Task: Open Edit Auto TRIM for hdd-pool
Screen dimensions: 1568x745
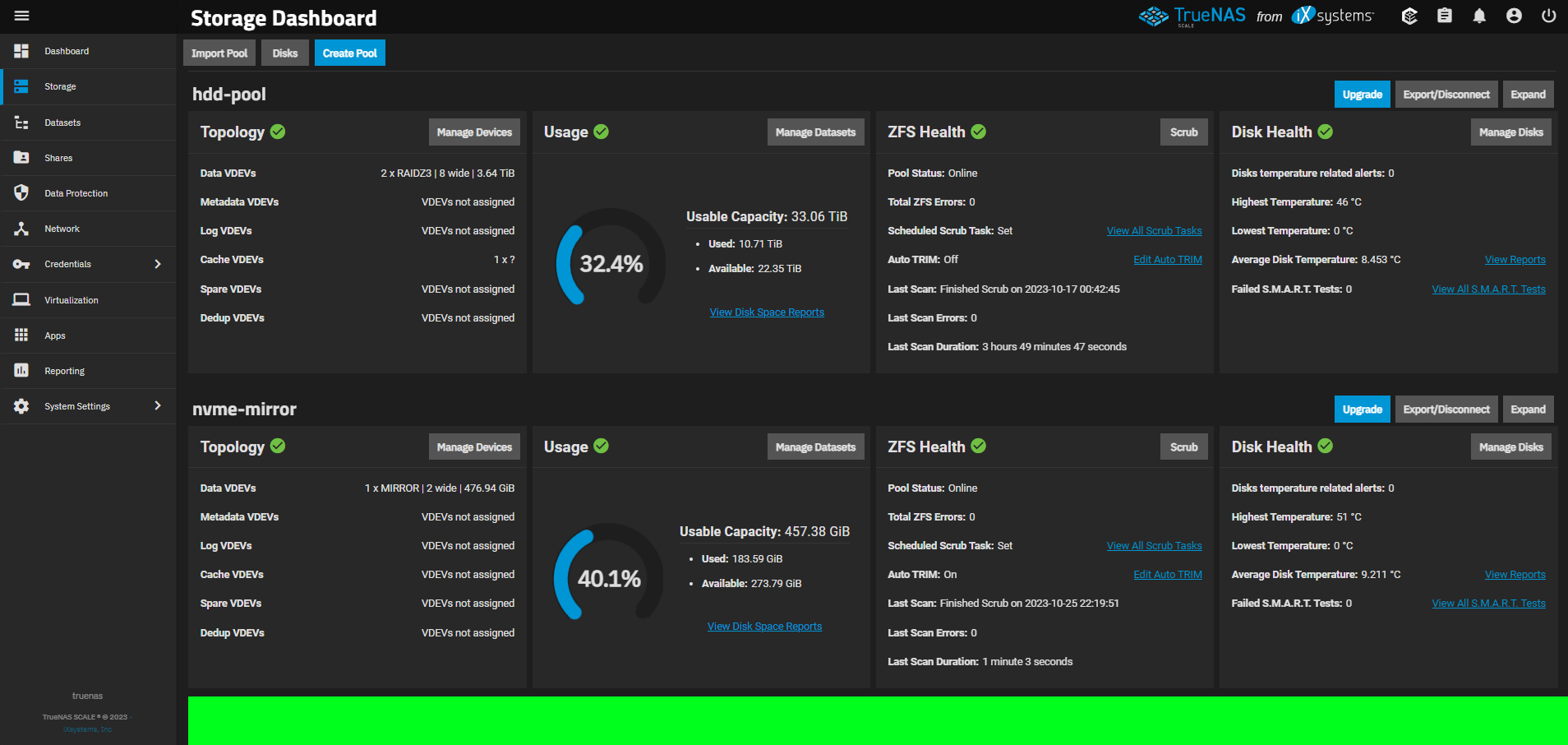Action: [x=1167, y=260]
